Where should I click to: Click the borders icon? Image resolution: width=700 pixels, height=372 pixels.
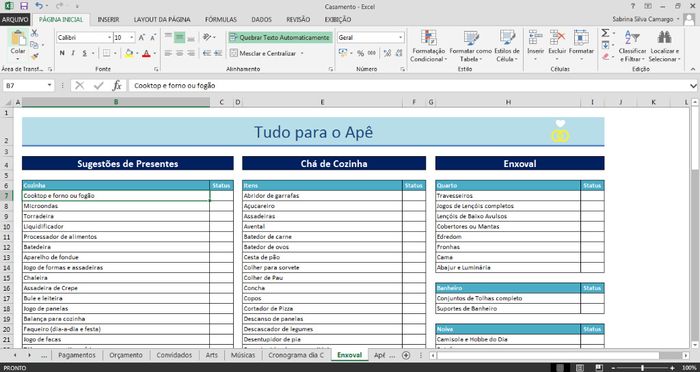coord(106,53)
